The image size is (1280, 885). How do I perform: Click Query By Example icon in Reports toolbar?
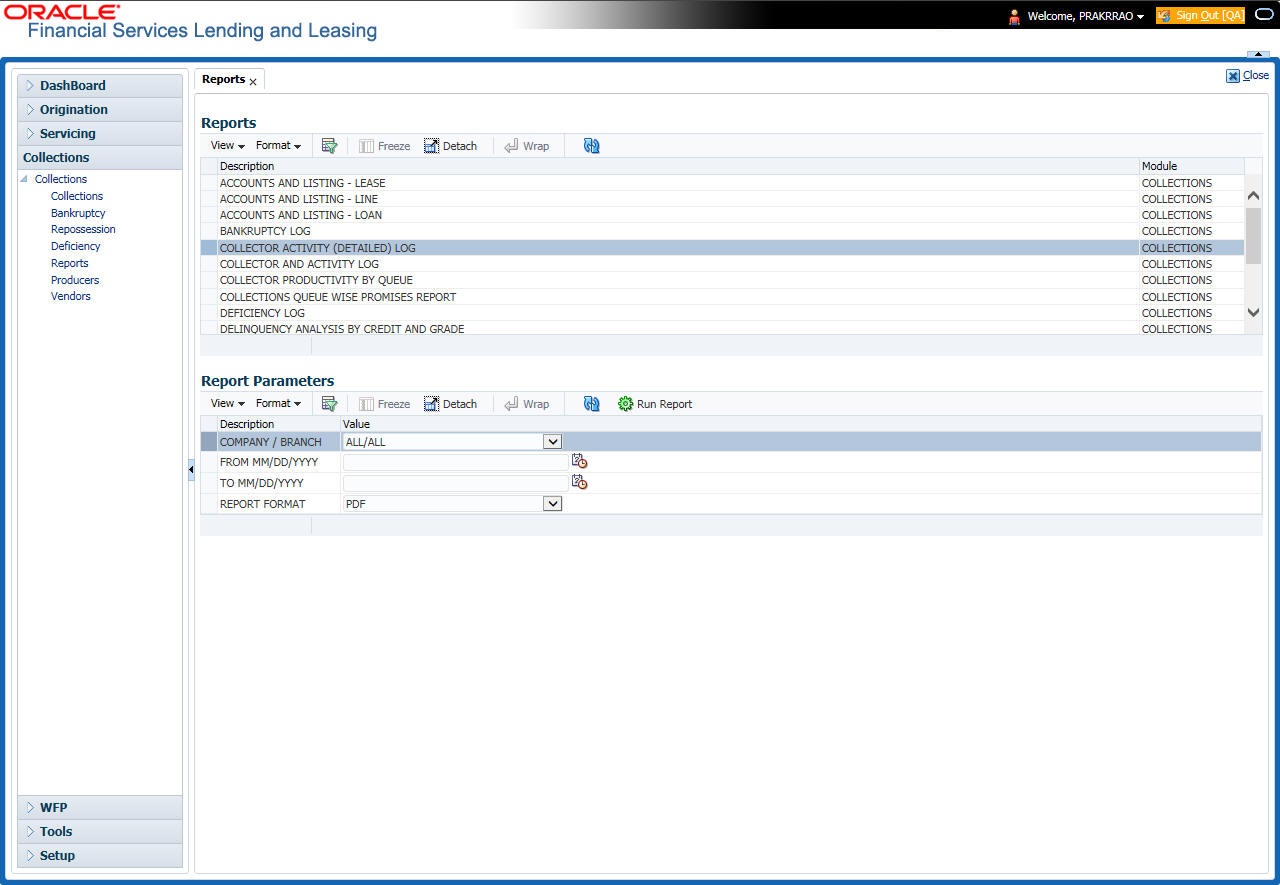[x=329, y=146]
